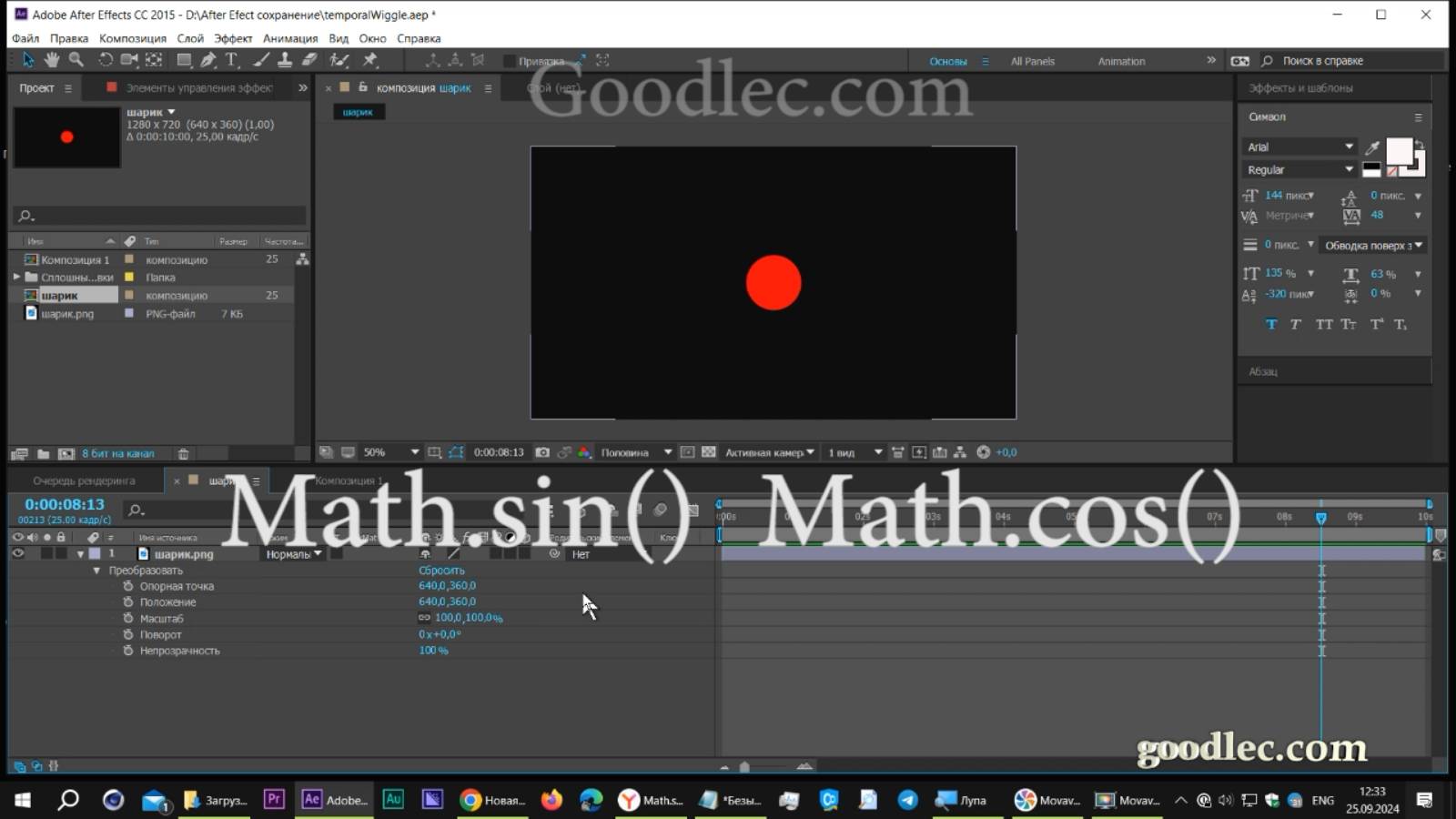Select the Puppet Pin tool
The width and height of the screenshot is (1456, 819).
click(371, 60)
